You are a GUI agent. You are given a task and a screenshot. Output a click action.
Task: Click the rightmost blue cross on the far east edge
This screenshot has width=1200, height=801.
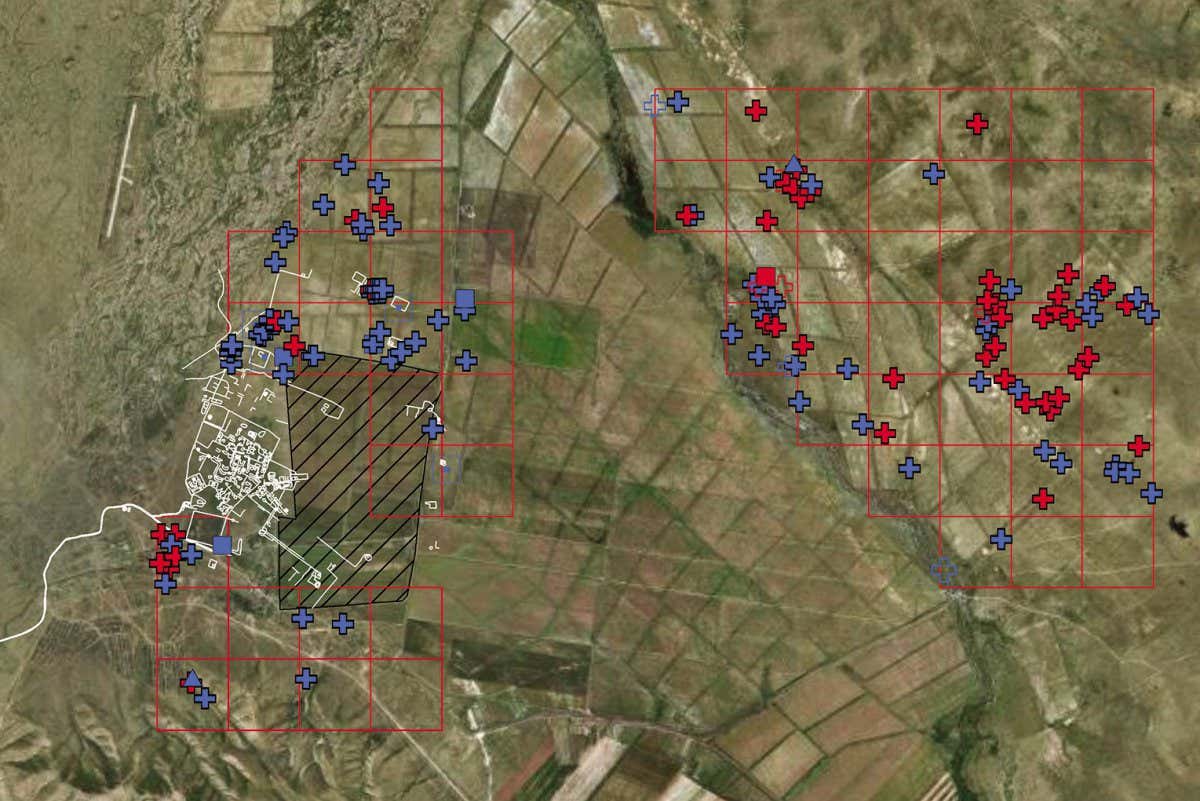pos(1153,492)
